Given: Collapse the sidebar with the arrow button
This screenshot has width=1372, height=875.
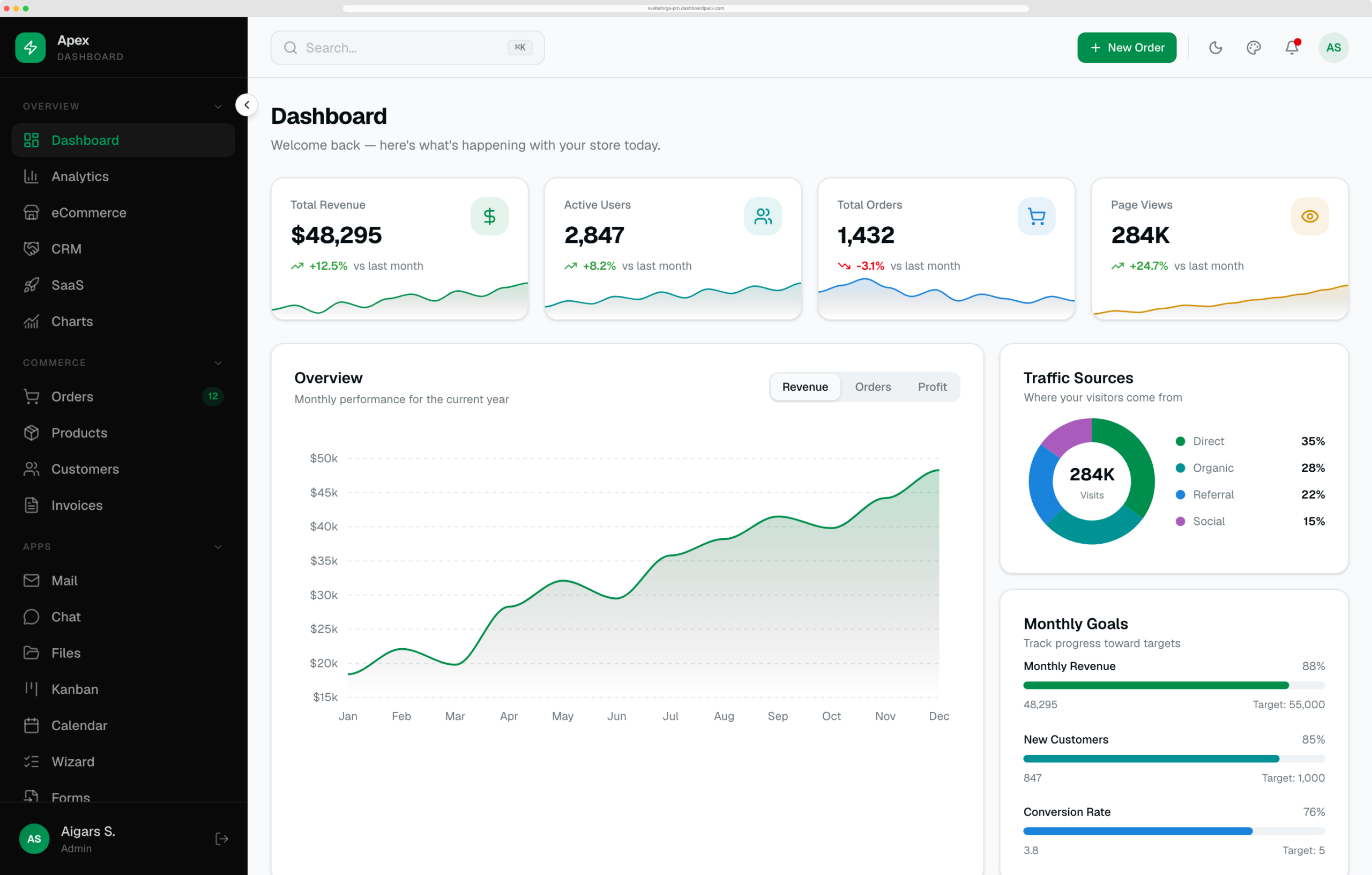Looking at the screenshot, I should (246, 105).
